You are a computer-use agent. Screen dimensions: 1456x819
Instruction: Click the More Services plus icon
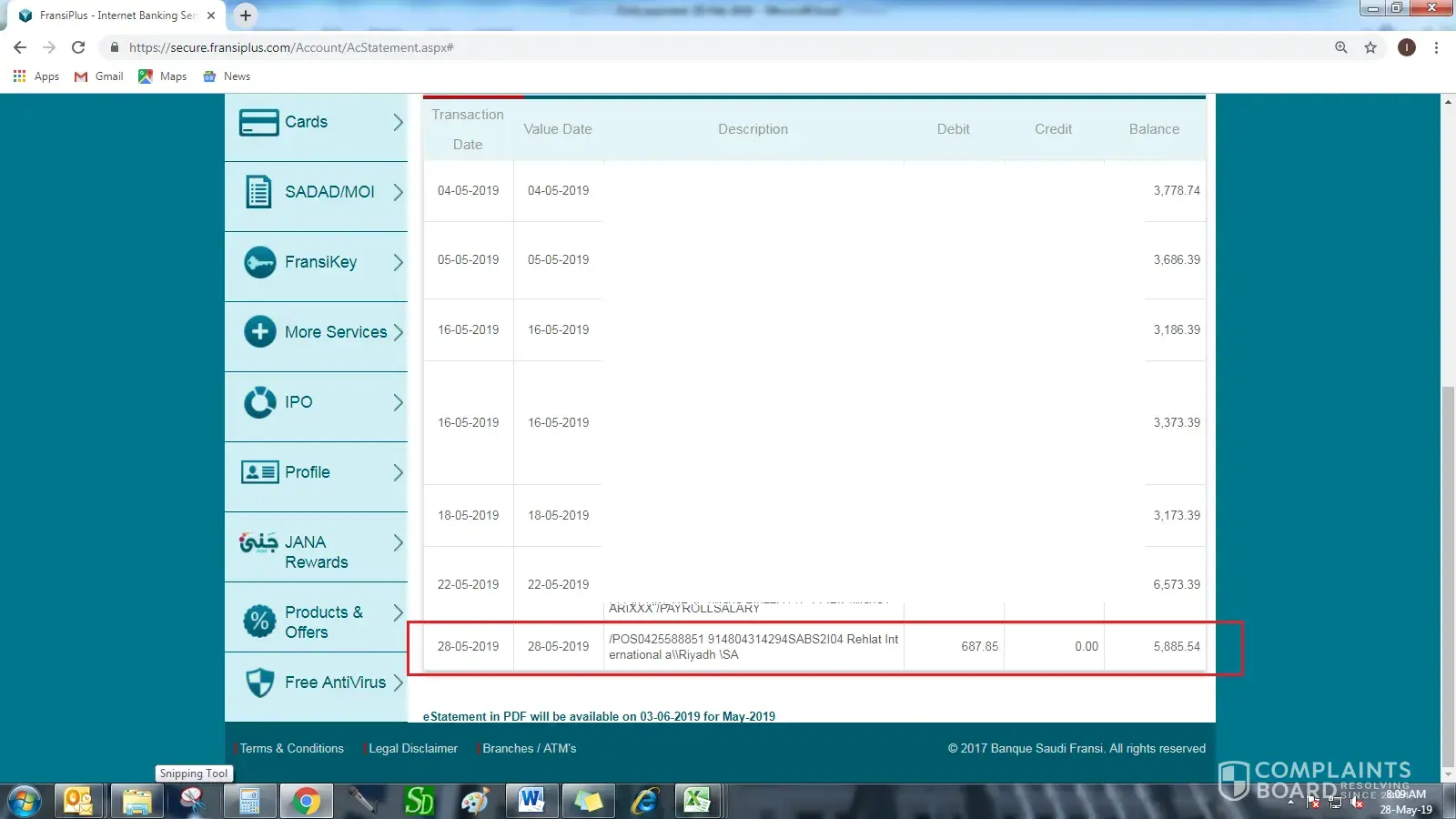click(259, 332)
